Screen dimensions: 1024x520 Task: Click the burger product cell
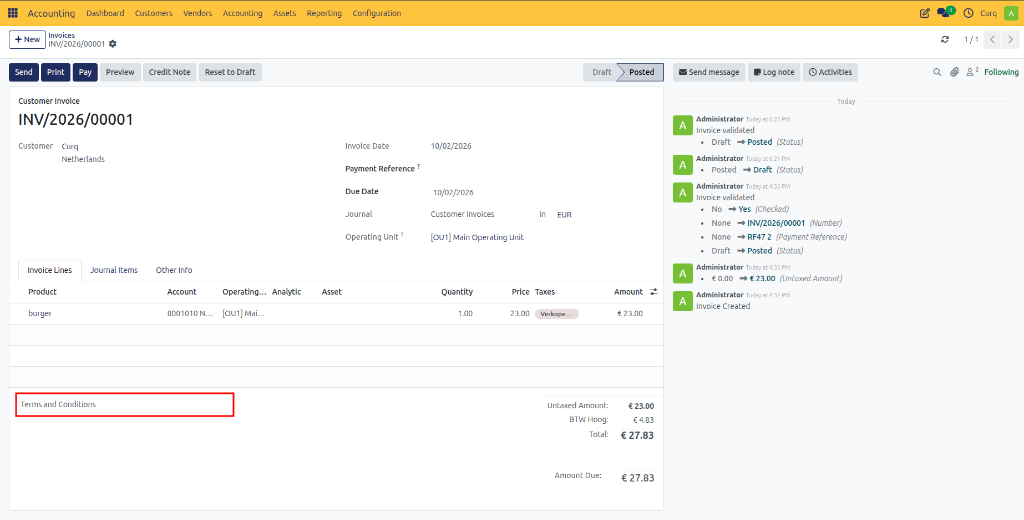click(x=40, y=314)
